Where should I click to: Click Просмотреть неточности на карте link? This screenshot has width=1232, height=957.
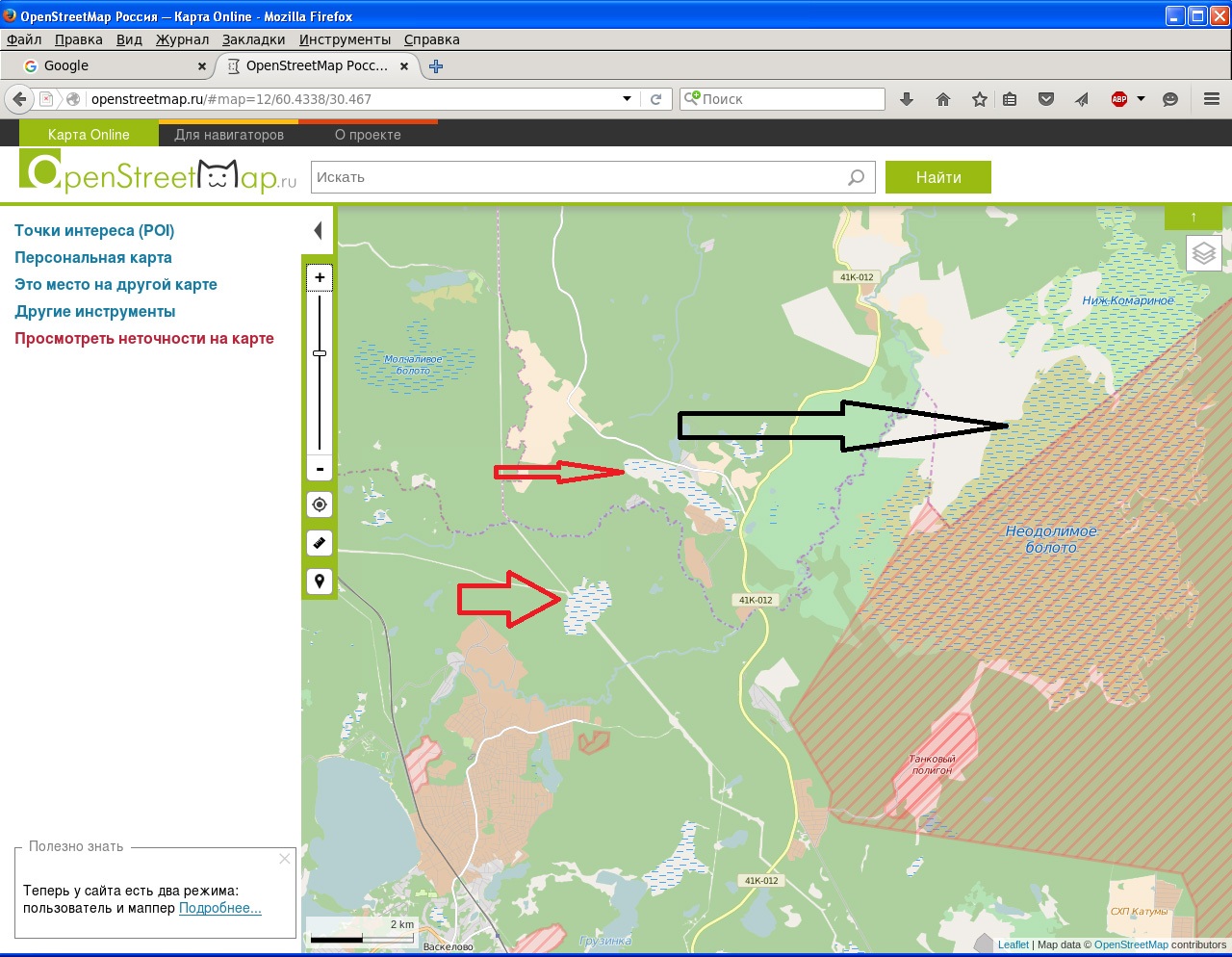[144, 338]
